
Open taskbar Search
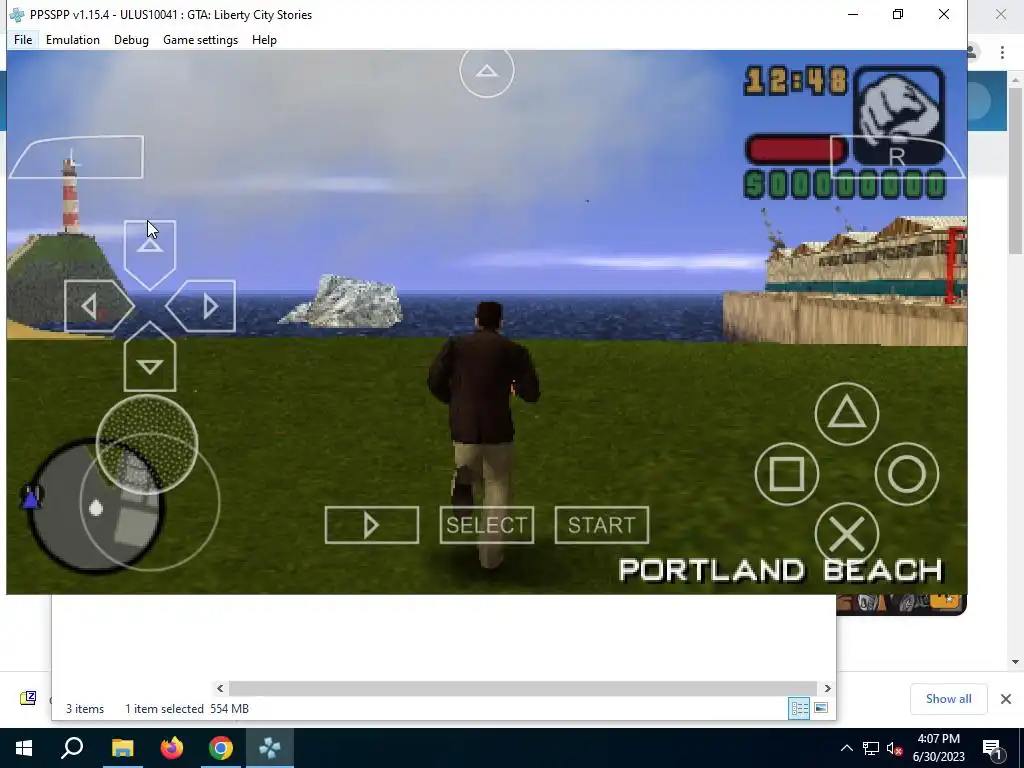click(x=72, y=748)
